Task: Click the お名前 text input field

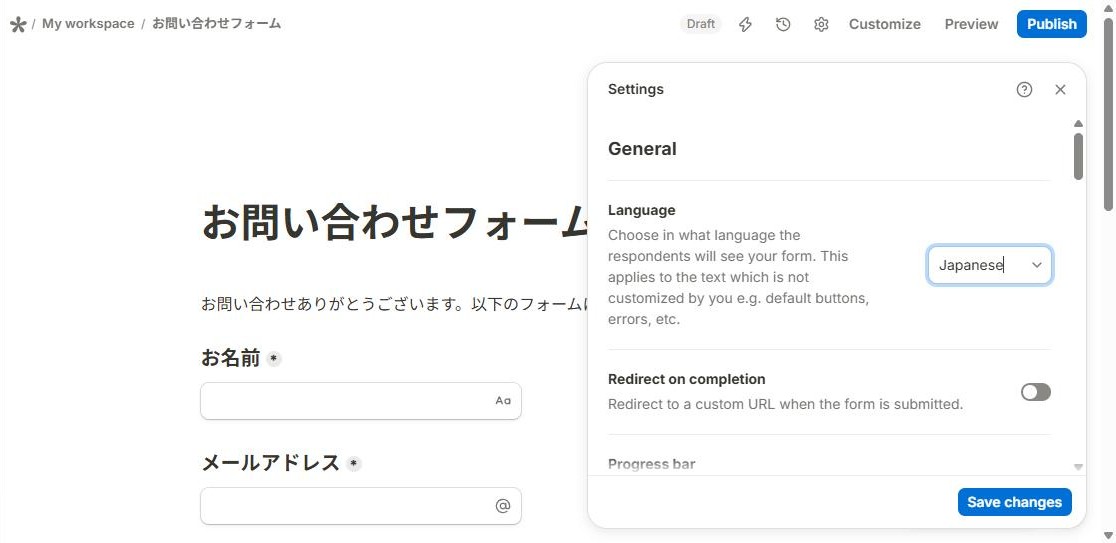Action: [x=361, y=401]
